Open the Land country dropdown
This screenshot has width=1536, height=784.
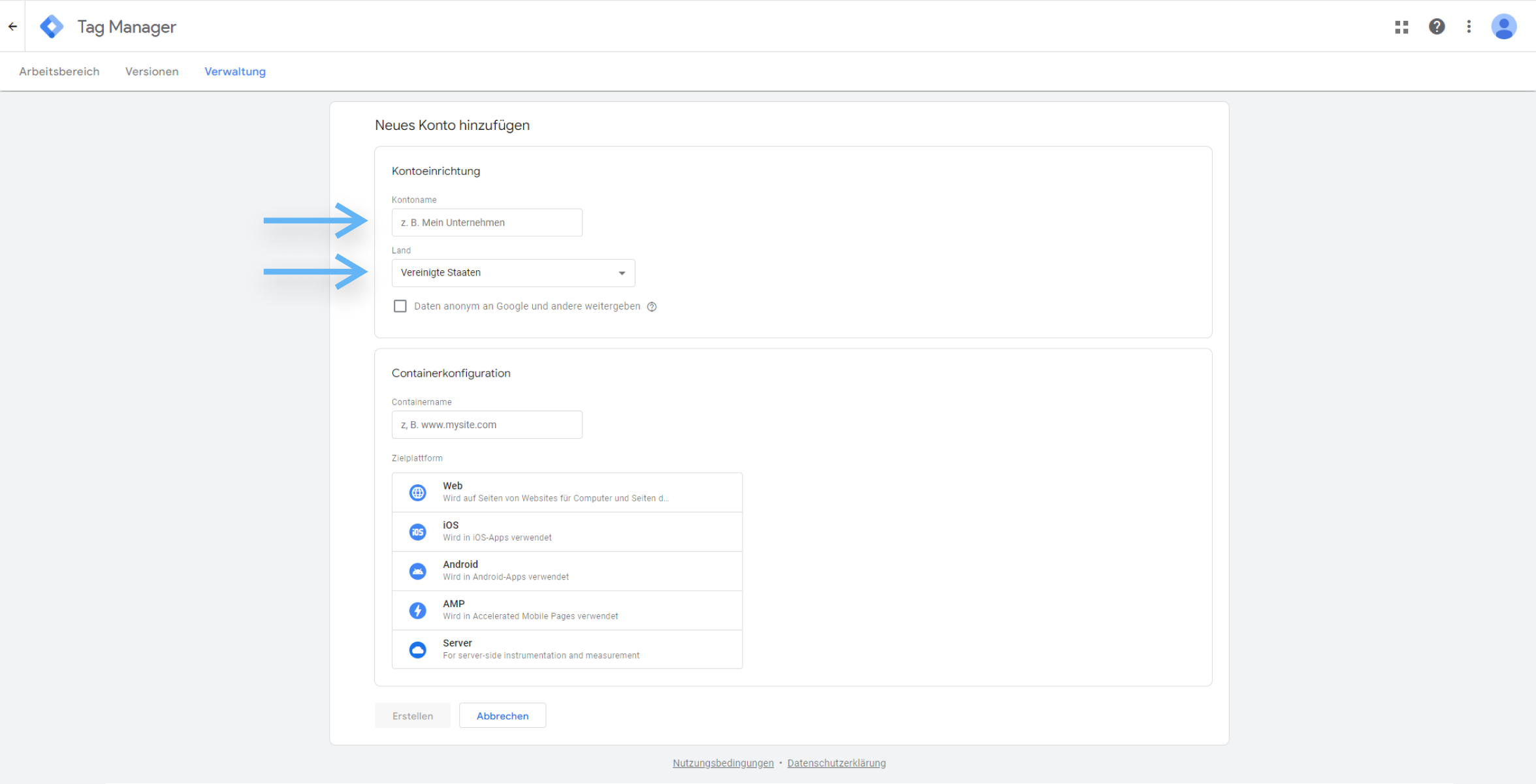coord(513,273)
